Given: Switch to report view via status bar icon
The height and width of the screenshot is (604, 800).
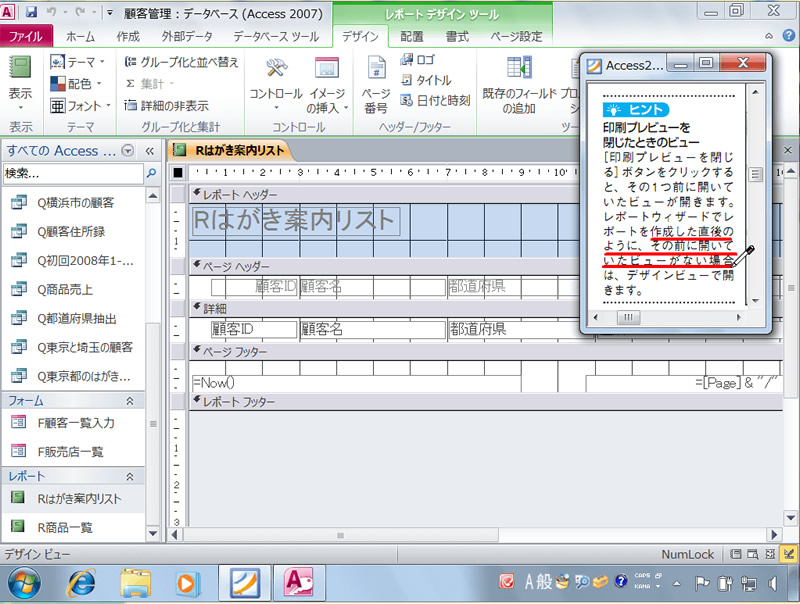Looking at the screenshot, I should [x=735, y=555].
